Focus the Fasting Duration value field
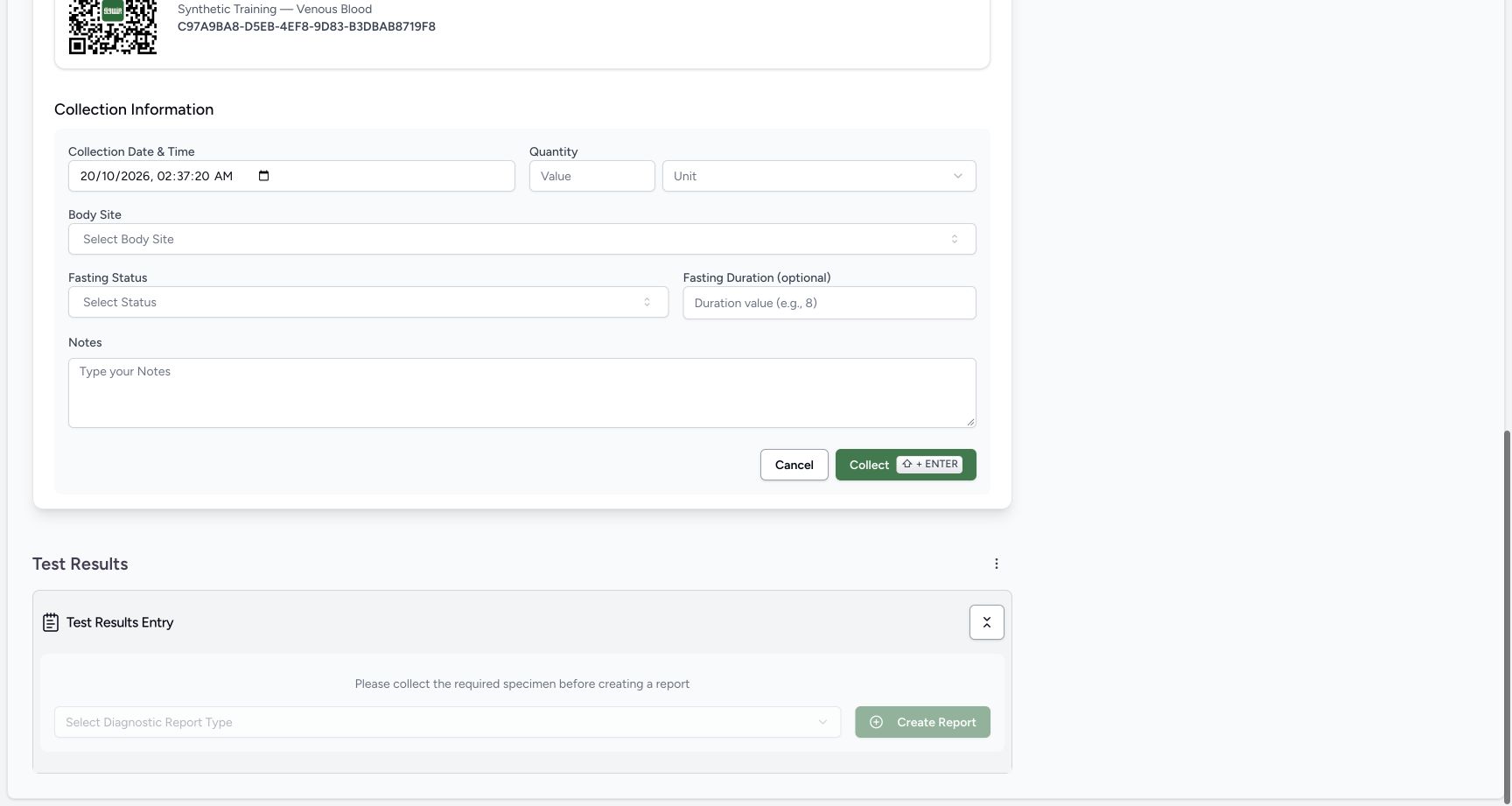 829,303
